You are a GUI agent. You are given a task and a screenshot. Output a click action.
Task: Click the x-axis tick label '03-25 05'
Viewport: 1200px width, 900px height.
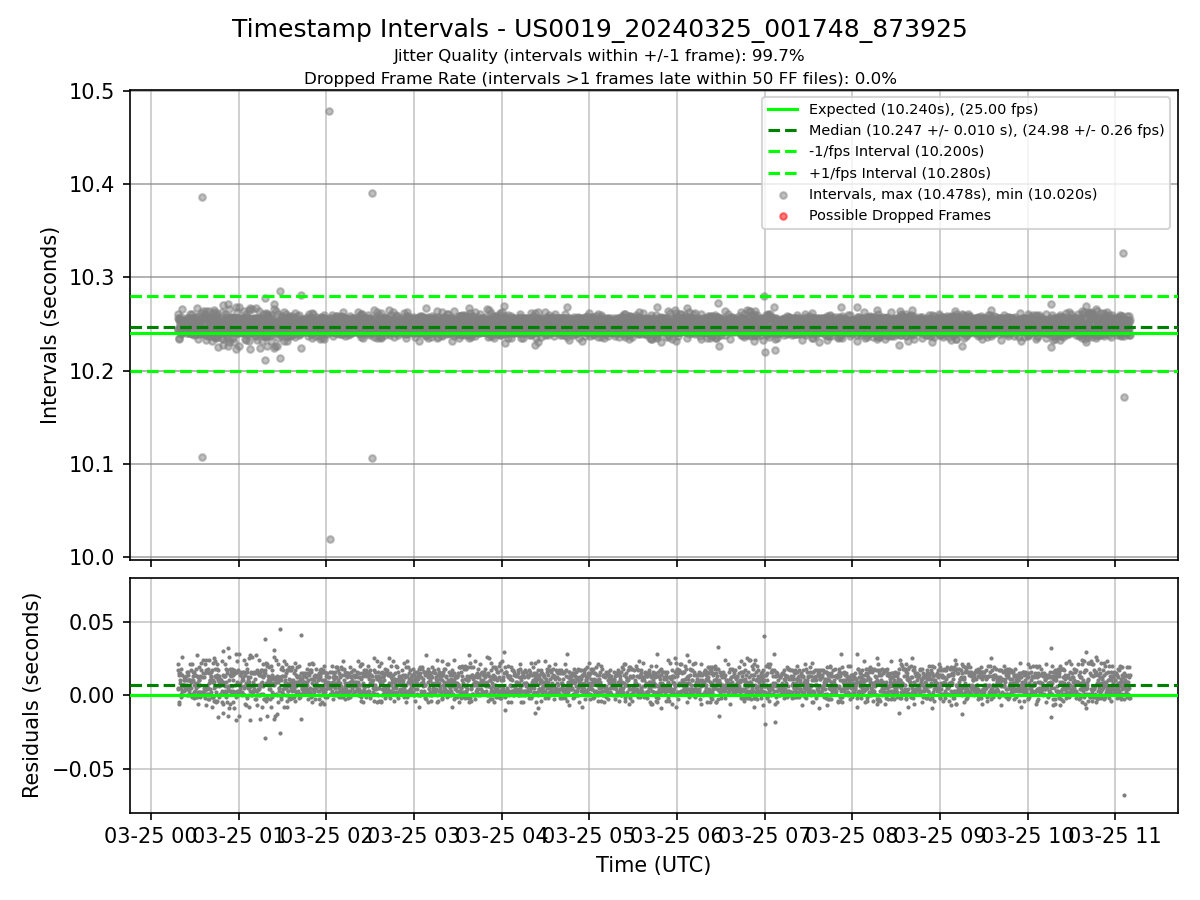tap(588, 835)
